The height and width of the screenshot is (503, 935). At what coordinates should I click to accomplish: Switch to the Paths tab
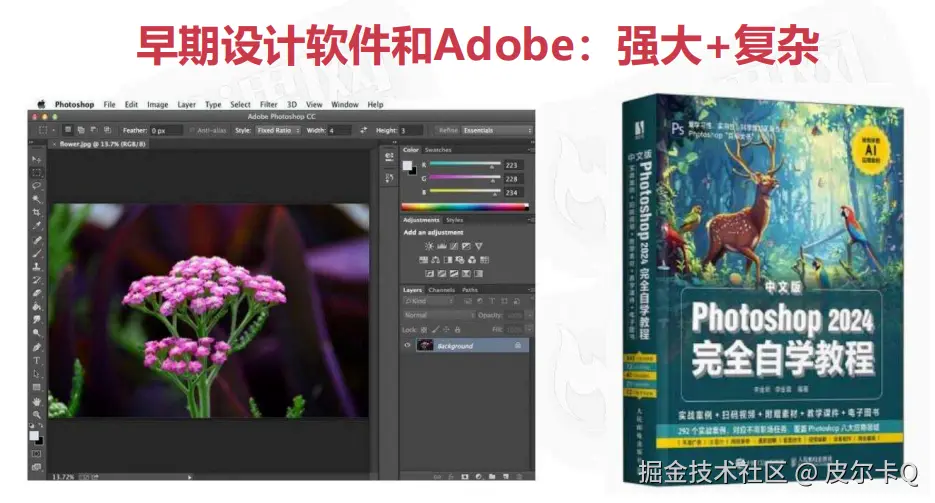[470, 290]
